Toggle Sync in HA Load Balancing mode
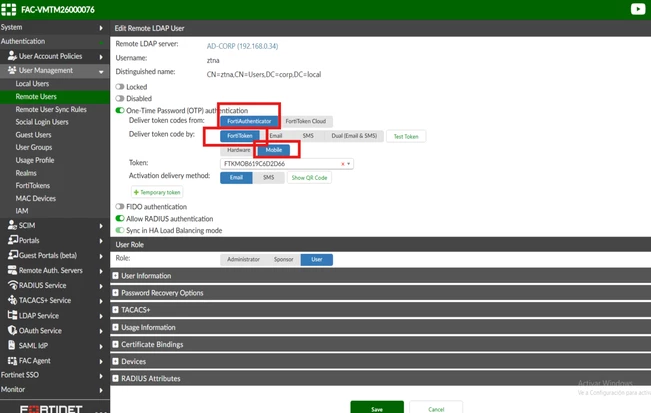This screenshot has height=413, width=651. tap(120, 230)
